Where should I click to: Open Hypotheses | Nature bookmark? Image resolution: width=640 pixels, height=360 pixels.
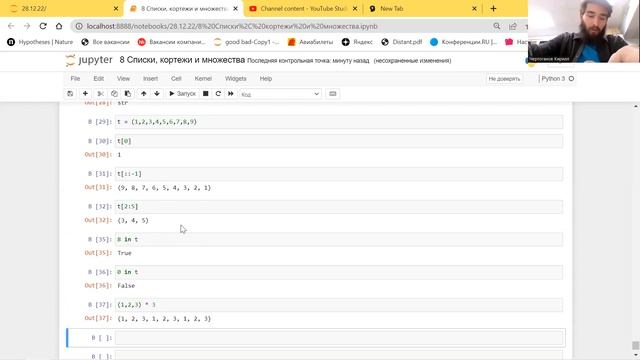[40, 42]
